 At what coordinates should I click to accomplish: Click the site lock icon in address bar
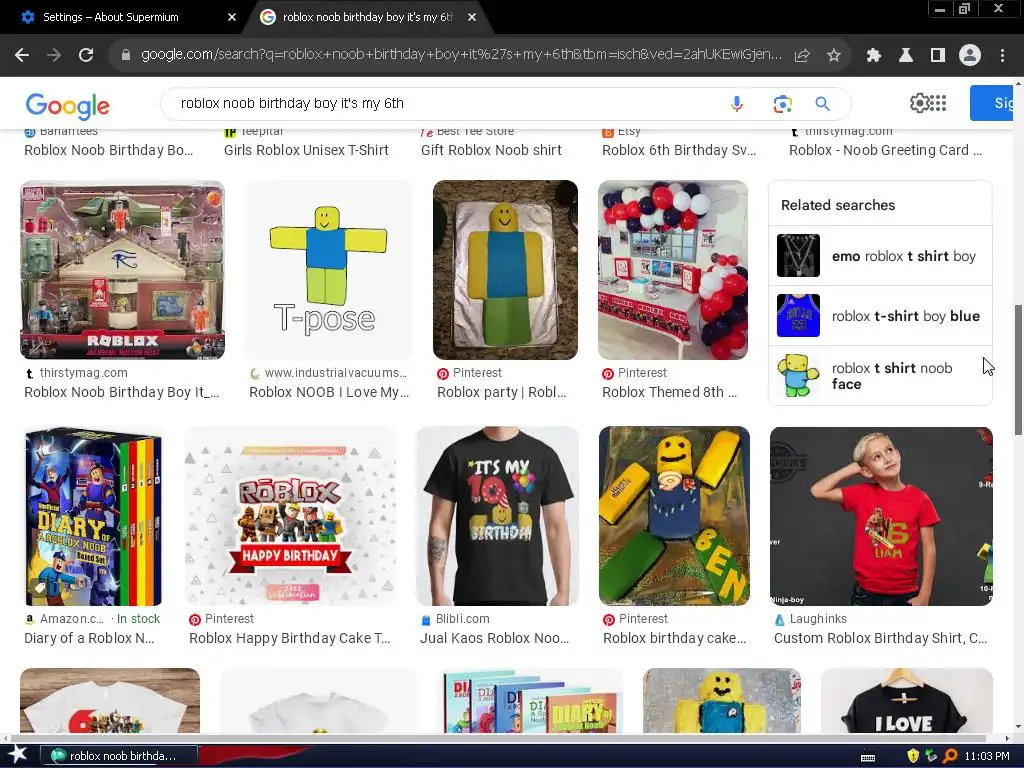tap(126, 56)
